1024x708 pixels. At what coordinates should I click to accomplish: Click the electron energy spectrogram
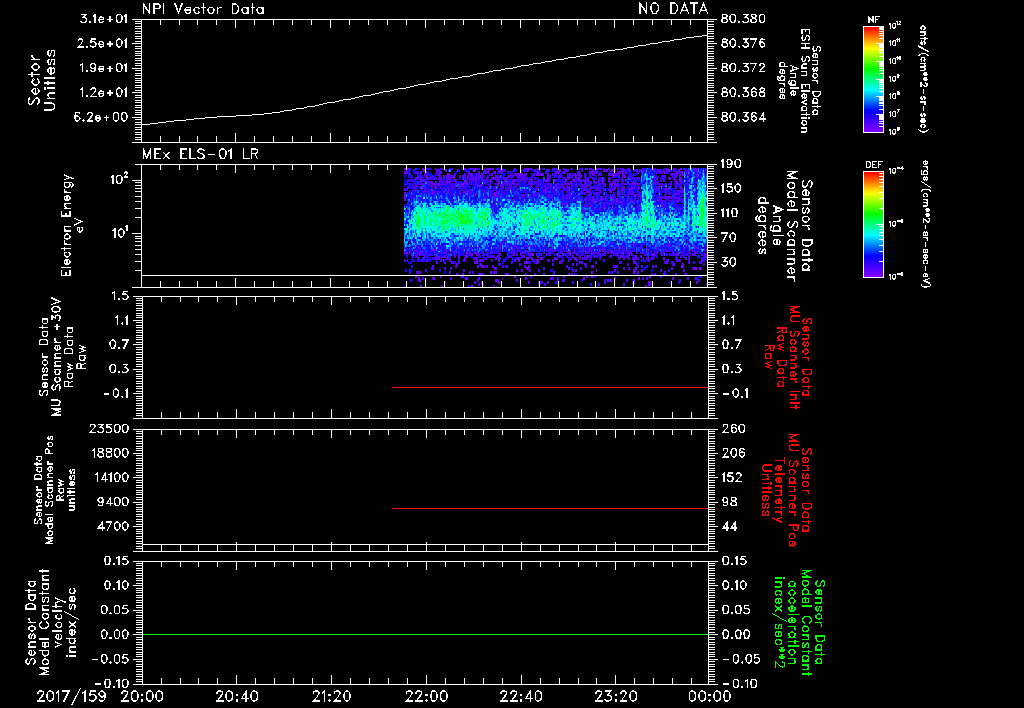pos(556,226)
